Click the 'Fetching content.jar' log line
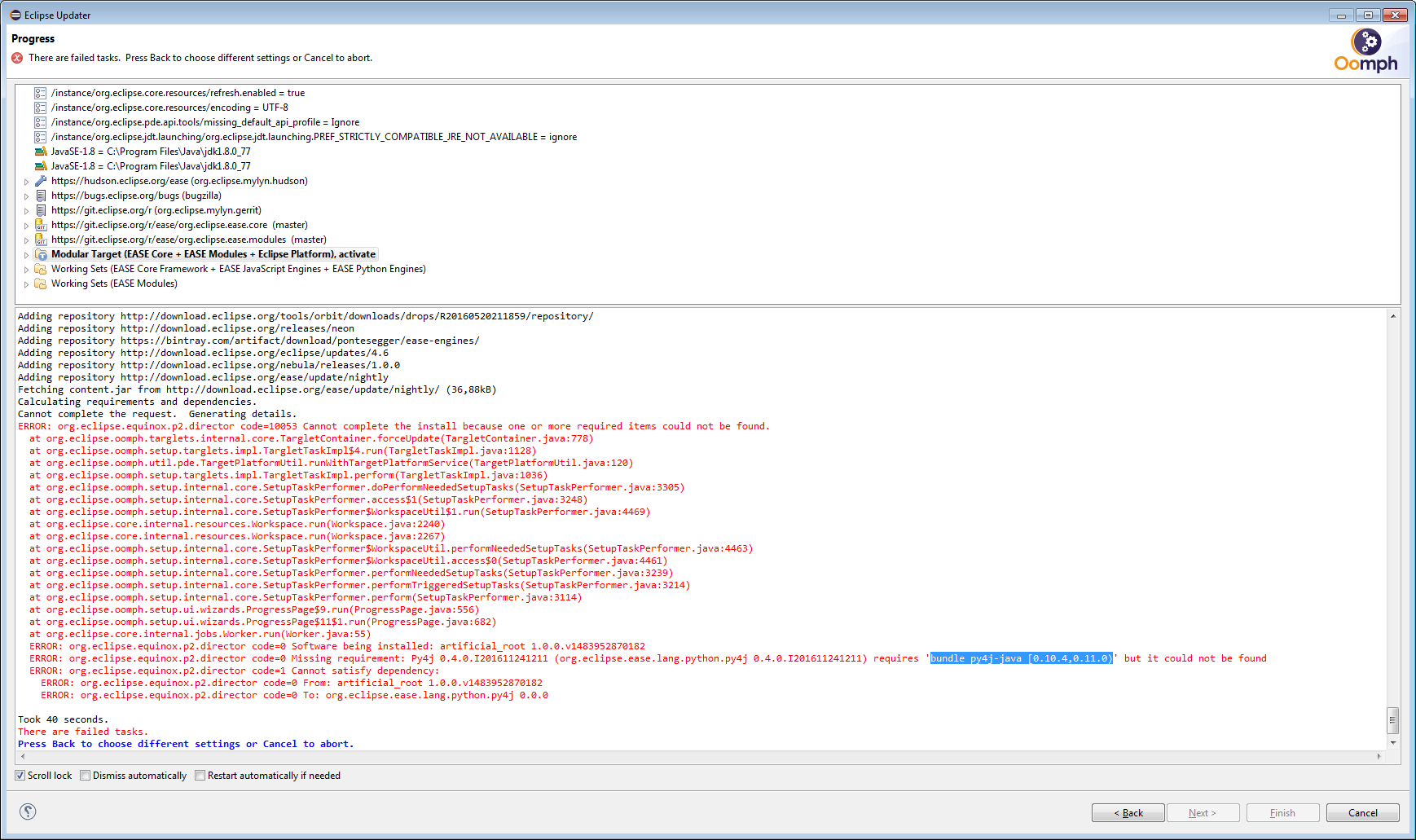 click(x=257, y=389)
